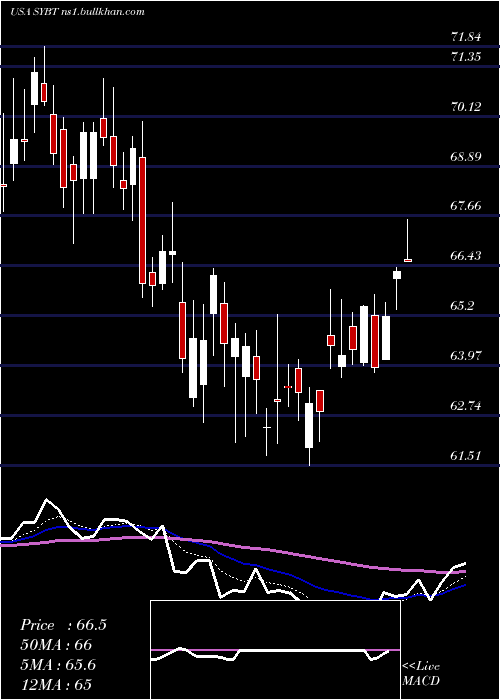The height and width of the screenshot is (700, 500).
Task: Click the 71.35 price level label
Action: point(467,57)
